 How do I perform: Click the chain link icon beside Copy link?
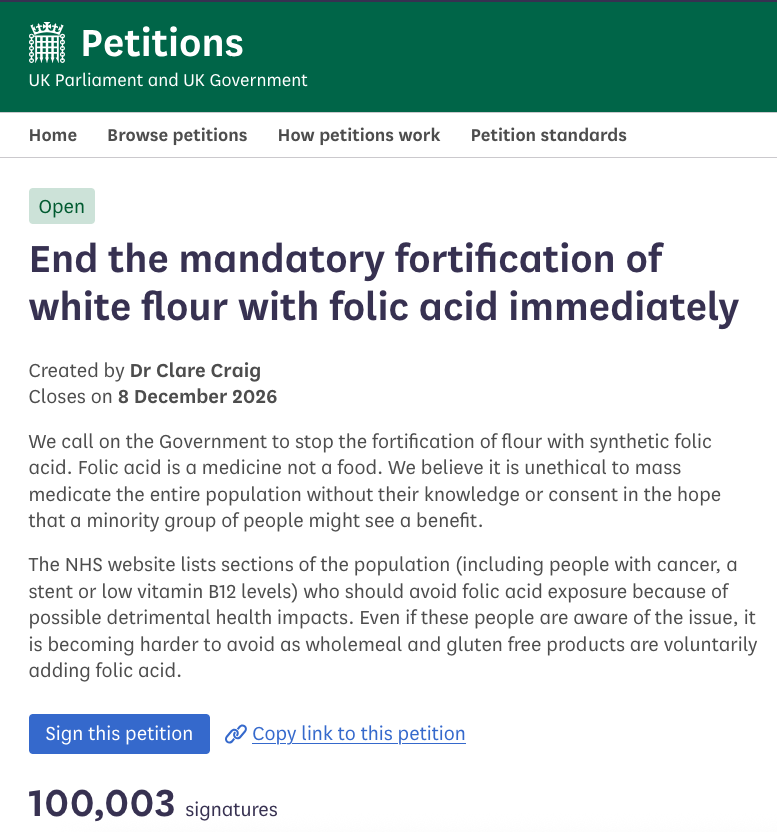[236, 734]
